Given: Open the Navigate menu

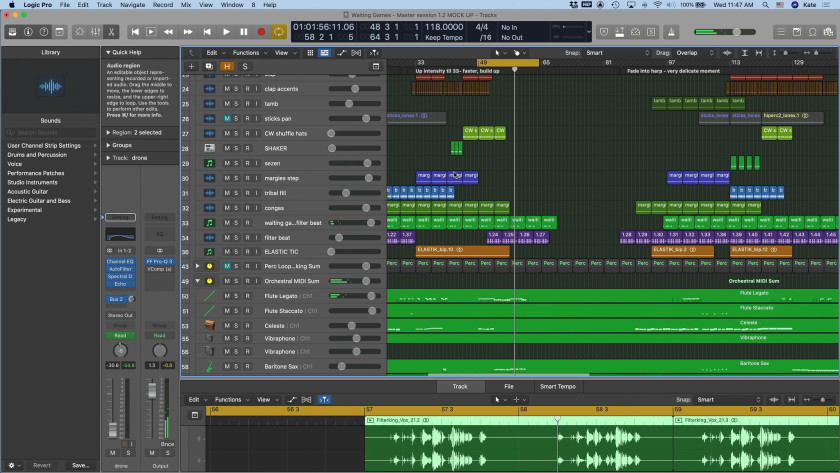Looking at the screenshot, I should [x=132, y=5].
